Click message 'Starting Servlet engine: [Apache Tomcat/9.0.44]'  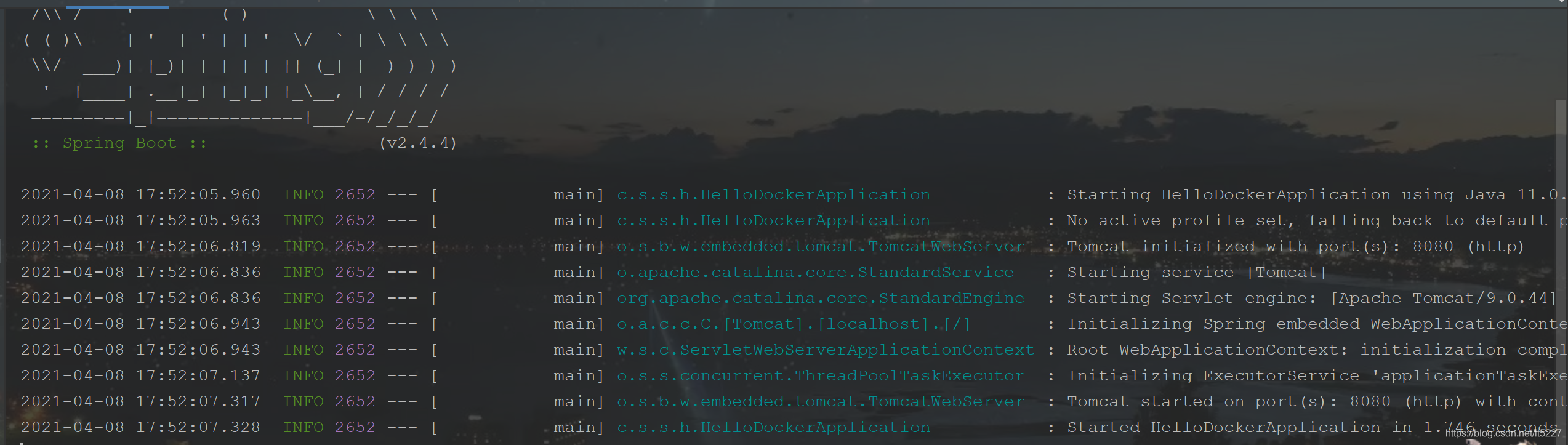click(1311, 299)
